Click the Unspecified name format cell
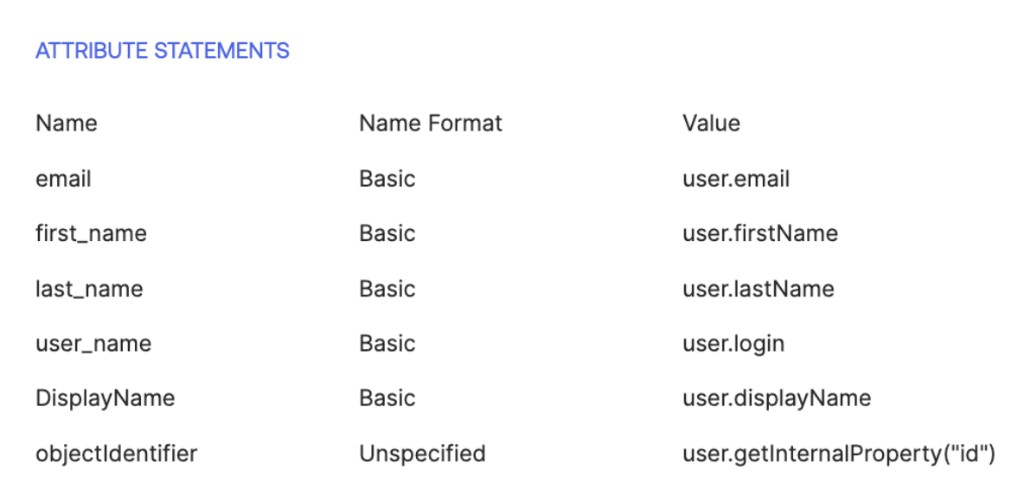The width and height of the screenshot is (1024, 496). point(423,454)
